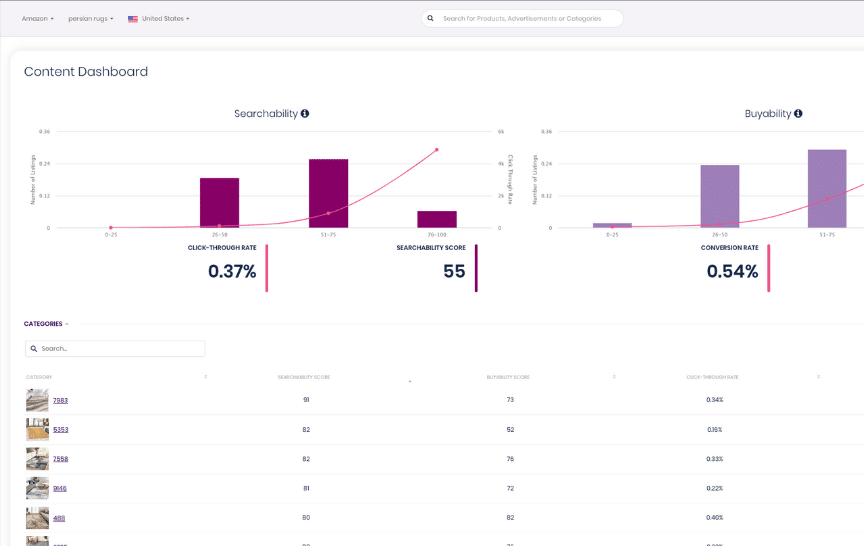The width and height of the screenshot is (864, 546).
Task: Click the United States flag icon
Action: (133, 19)
